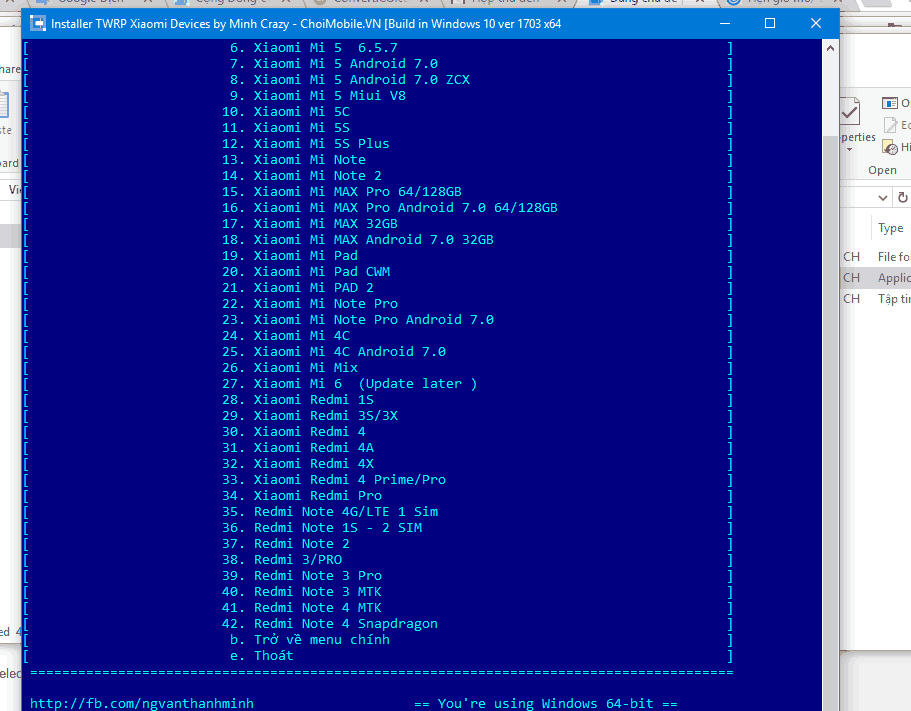Click the line '9. Xiaomi Mi 5 Miui V8'

pos(318,96)
